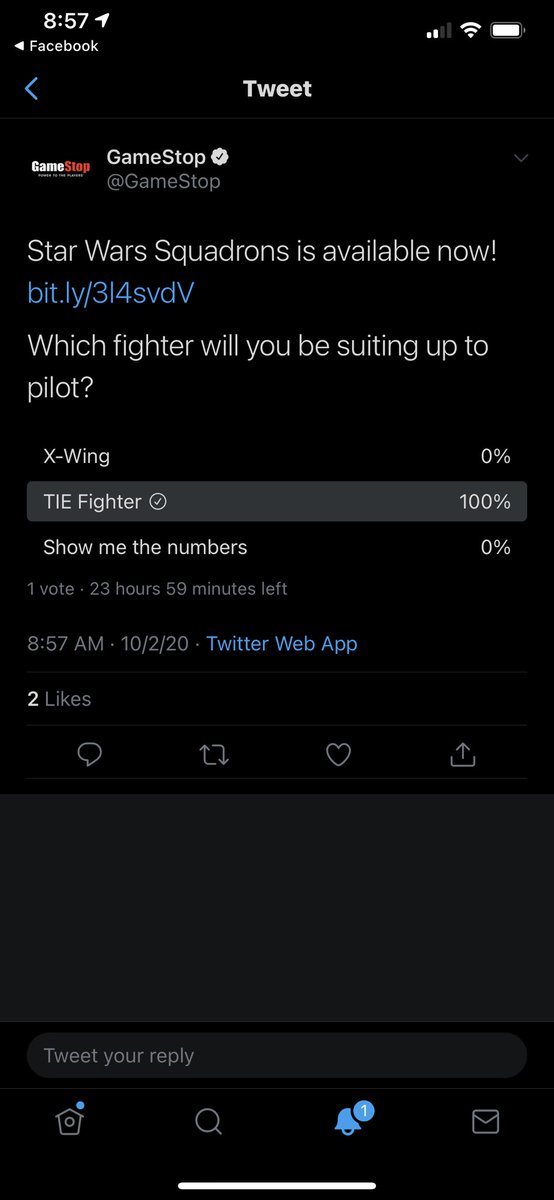The height and width of the screenshot is (1200, 554).
Task: Focus the Tweet your reply field
Action: point(277,1056)
